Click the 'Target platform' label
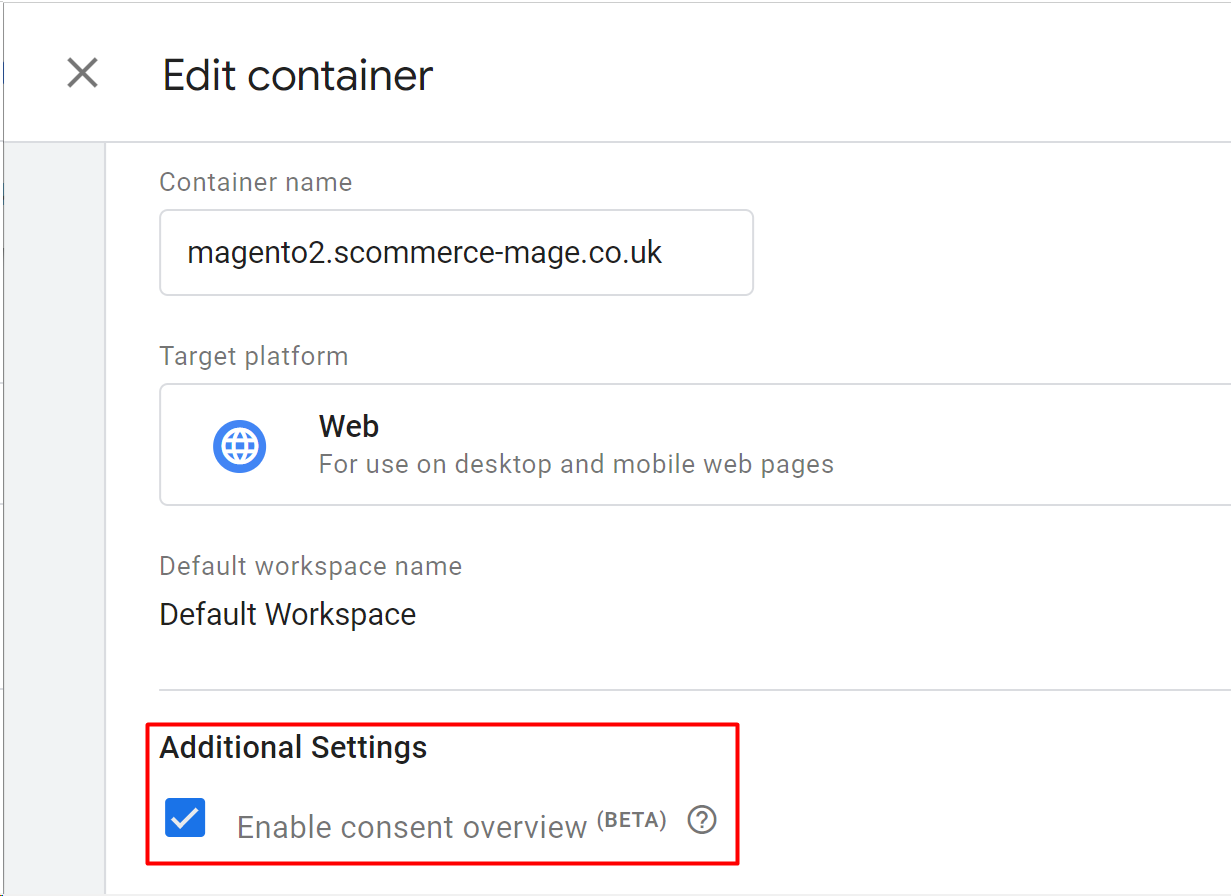Viewport: 1231px width, 896px height. pyautogui.click(x=253, y=356)
